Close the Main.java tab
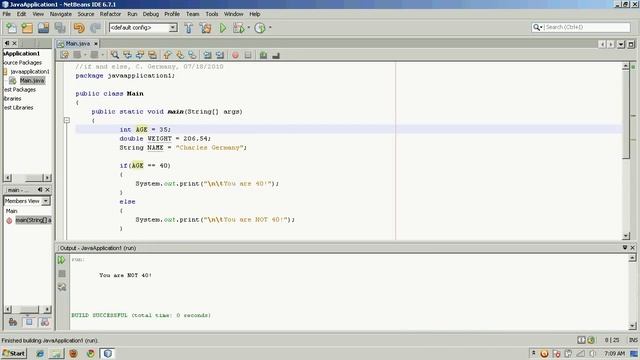This screenshot has width=640, height=360. (x=96, y=43)
